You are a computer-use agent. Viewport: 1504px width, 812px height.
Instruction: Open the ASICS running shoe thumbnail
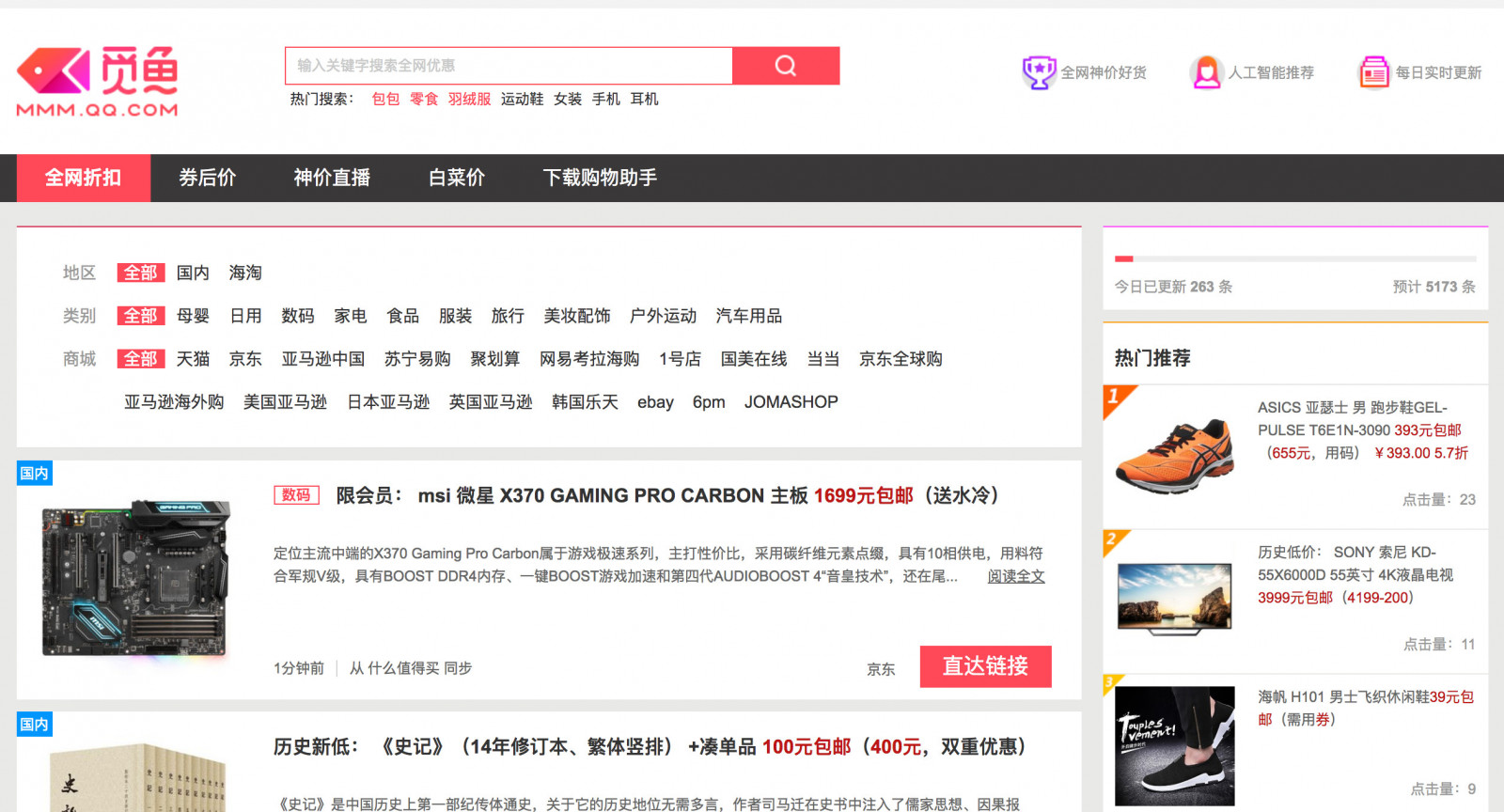[1174, 456]
